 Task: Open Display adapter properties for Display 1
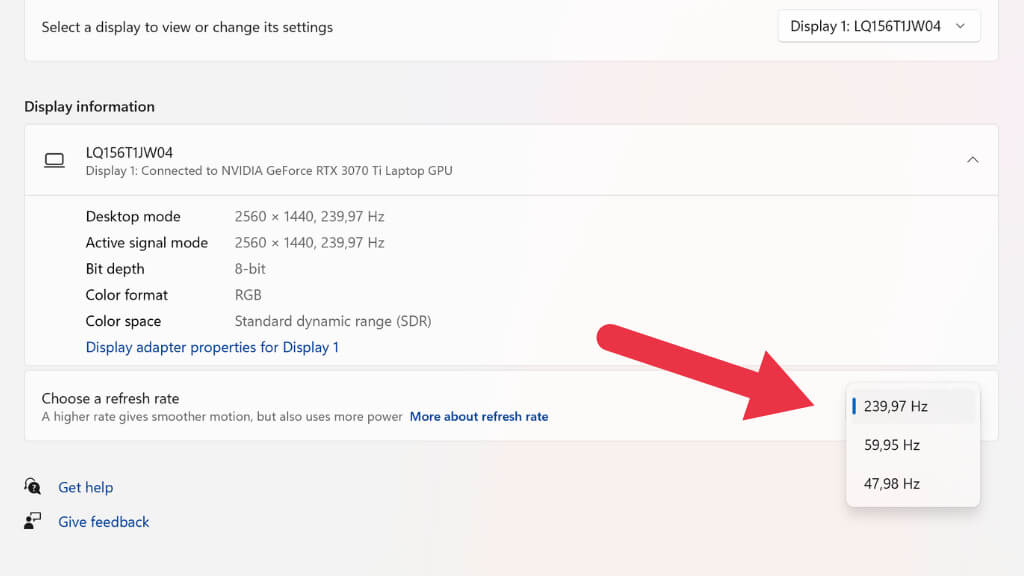coord(212,347)
